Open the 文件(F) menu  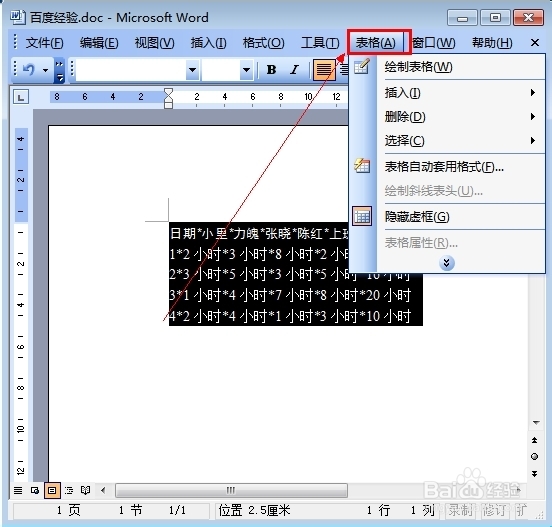44,43
